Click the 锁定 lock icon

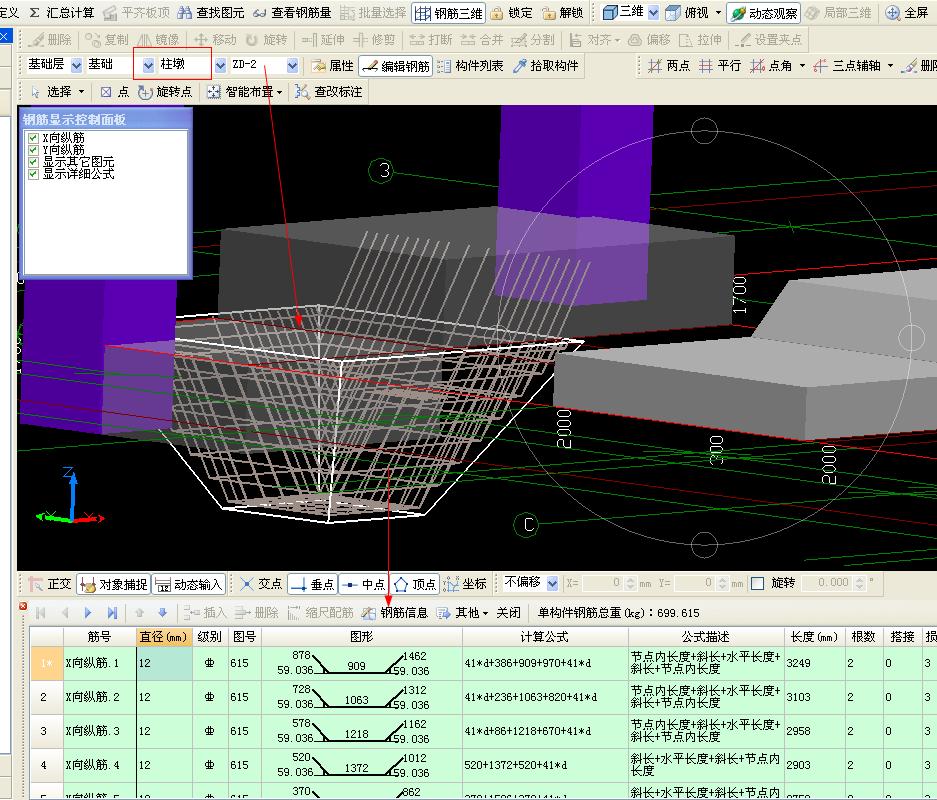point(497,13)
